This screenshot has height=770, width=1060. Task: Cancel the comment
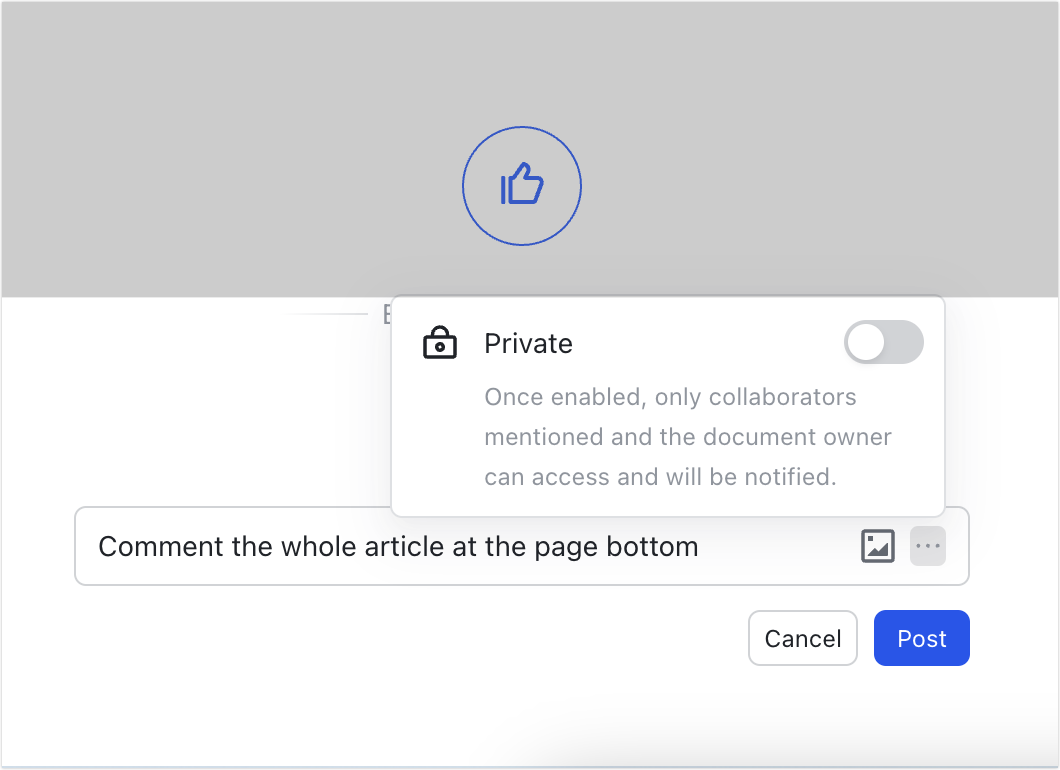pyautogui.click(x=802, y=638)
